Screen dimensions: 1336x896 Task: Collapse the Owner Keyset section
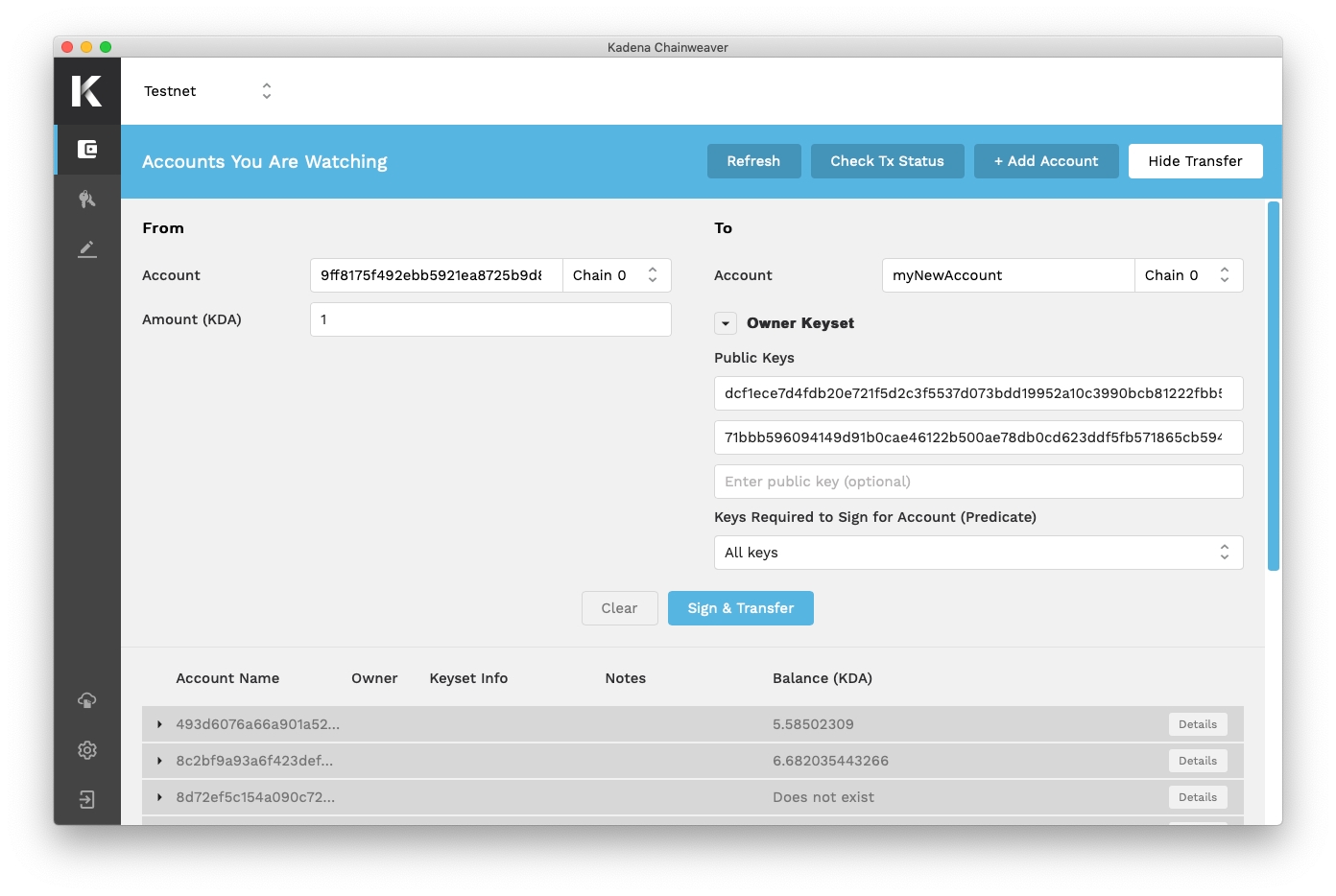(x=726, y=324)
